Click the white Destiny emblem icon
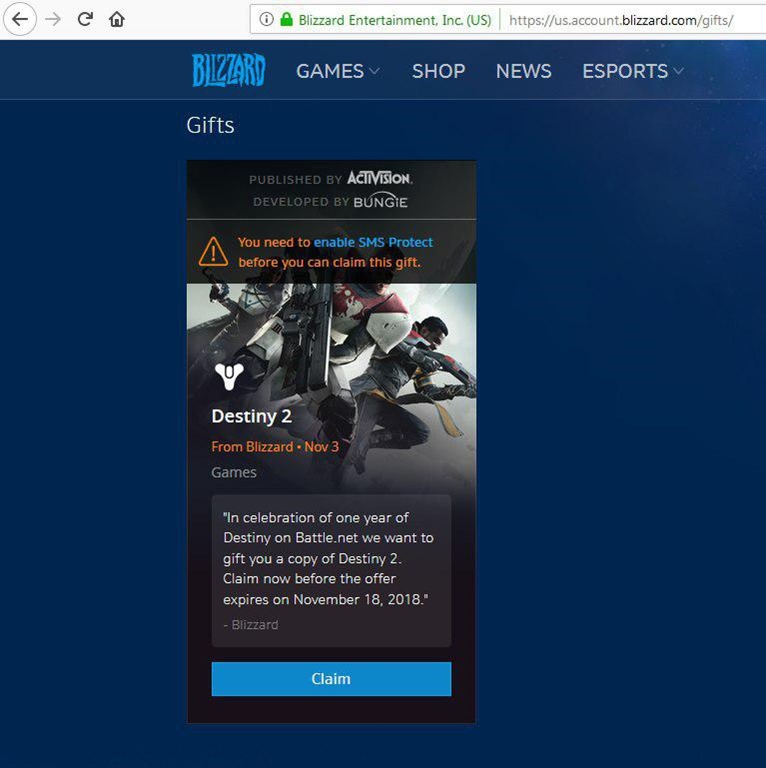 point(229,376)
